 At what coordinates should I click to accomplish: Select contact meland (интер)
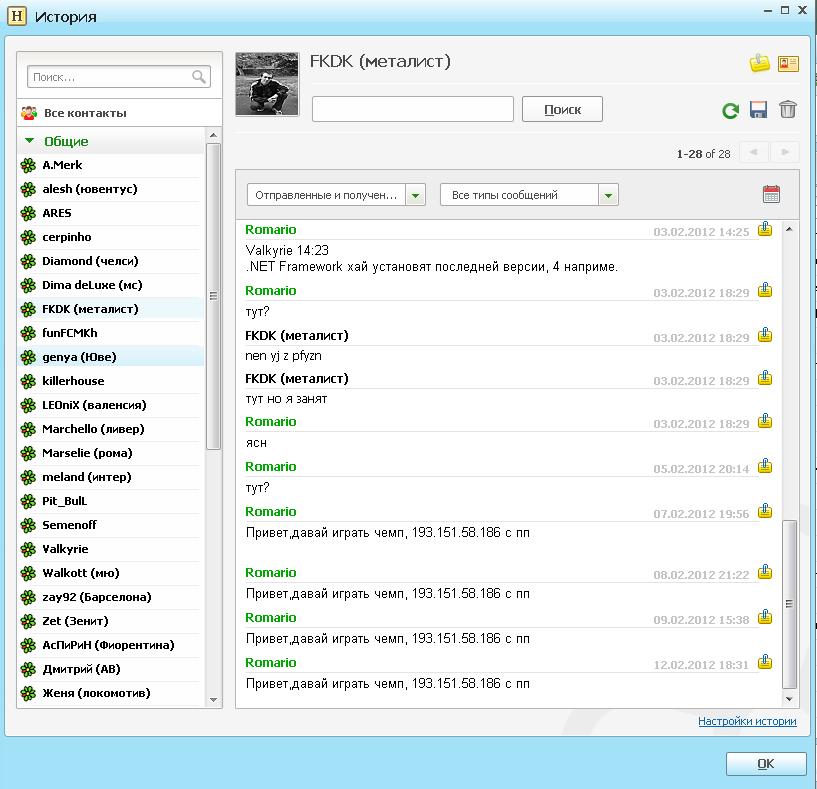click(110, 477)
